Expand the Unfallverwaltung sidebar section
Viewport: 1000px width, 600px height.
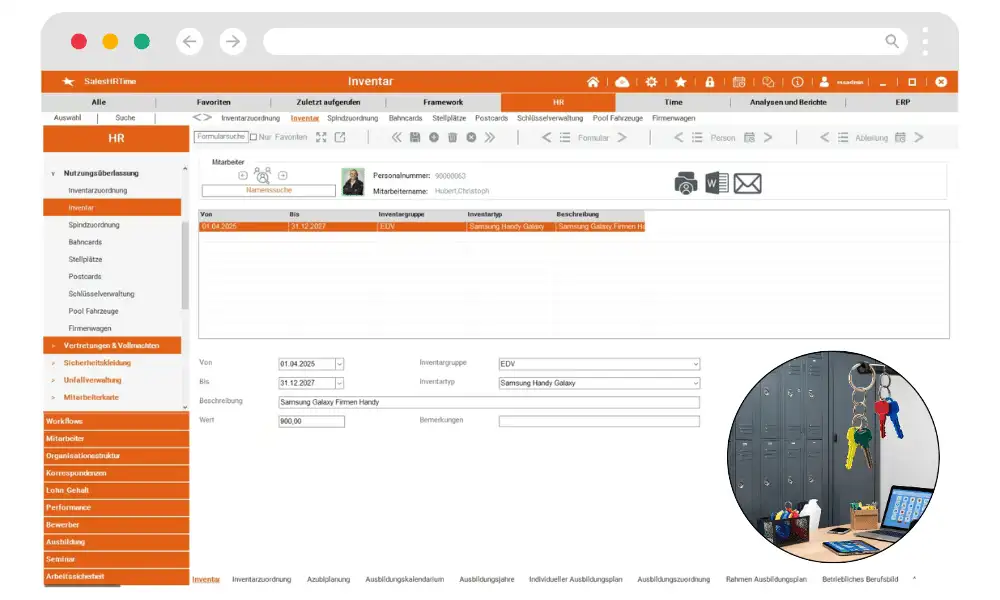coord(53,380)
